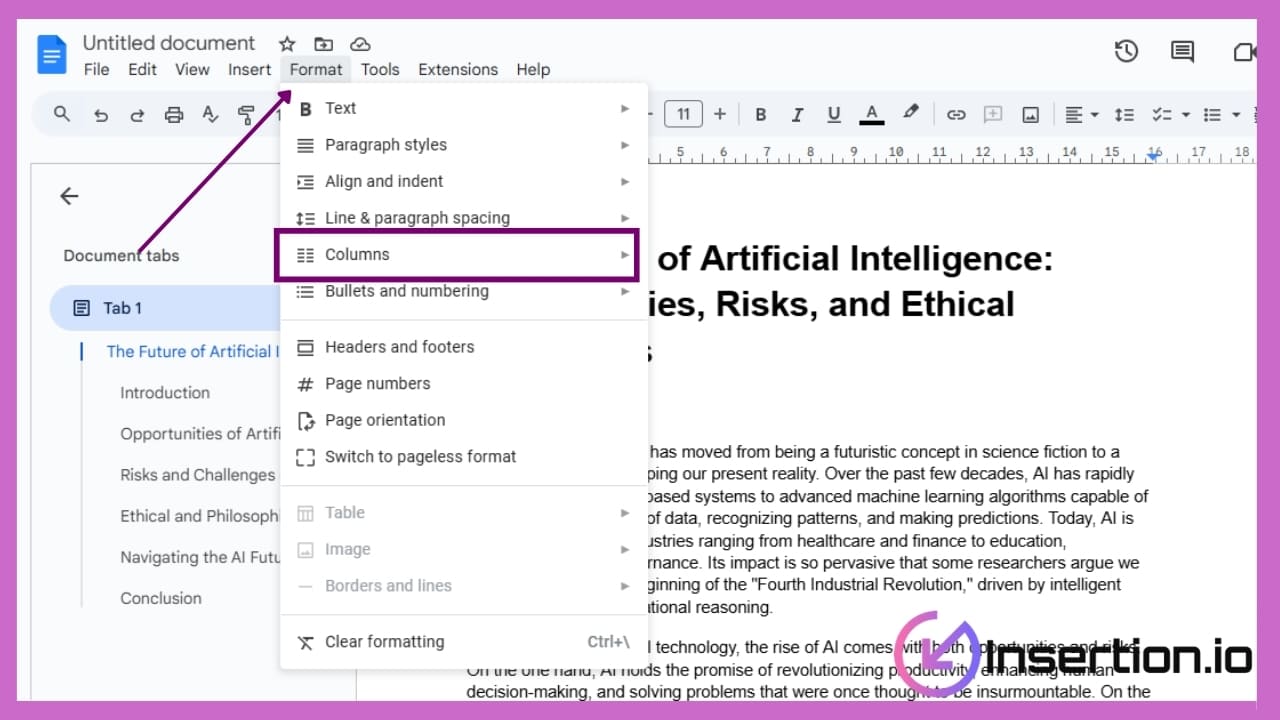
Task: Open the comments panel icon
Action: pos(1182,51)
